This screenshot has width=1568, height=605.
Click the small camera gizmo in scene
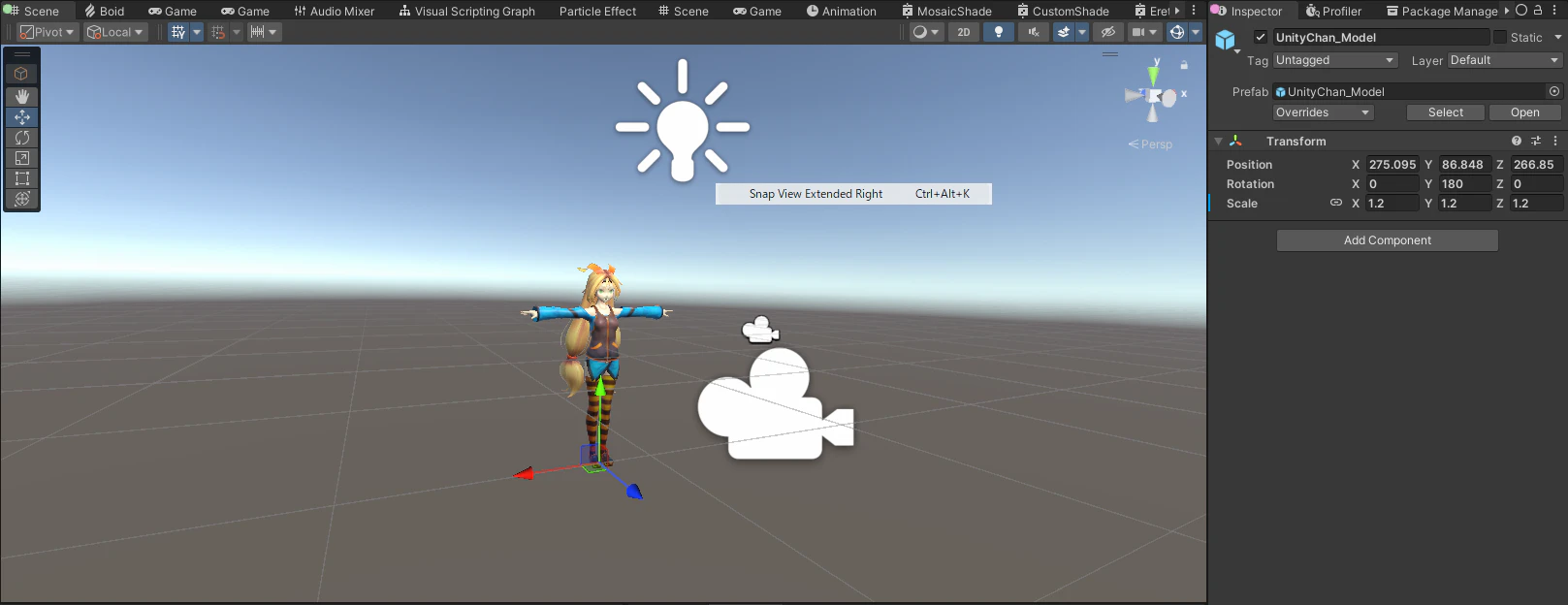click(760, 330)
